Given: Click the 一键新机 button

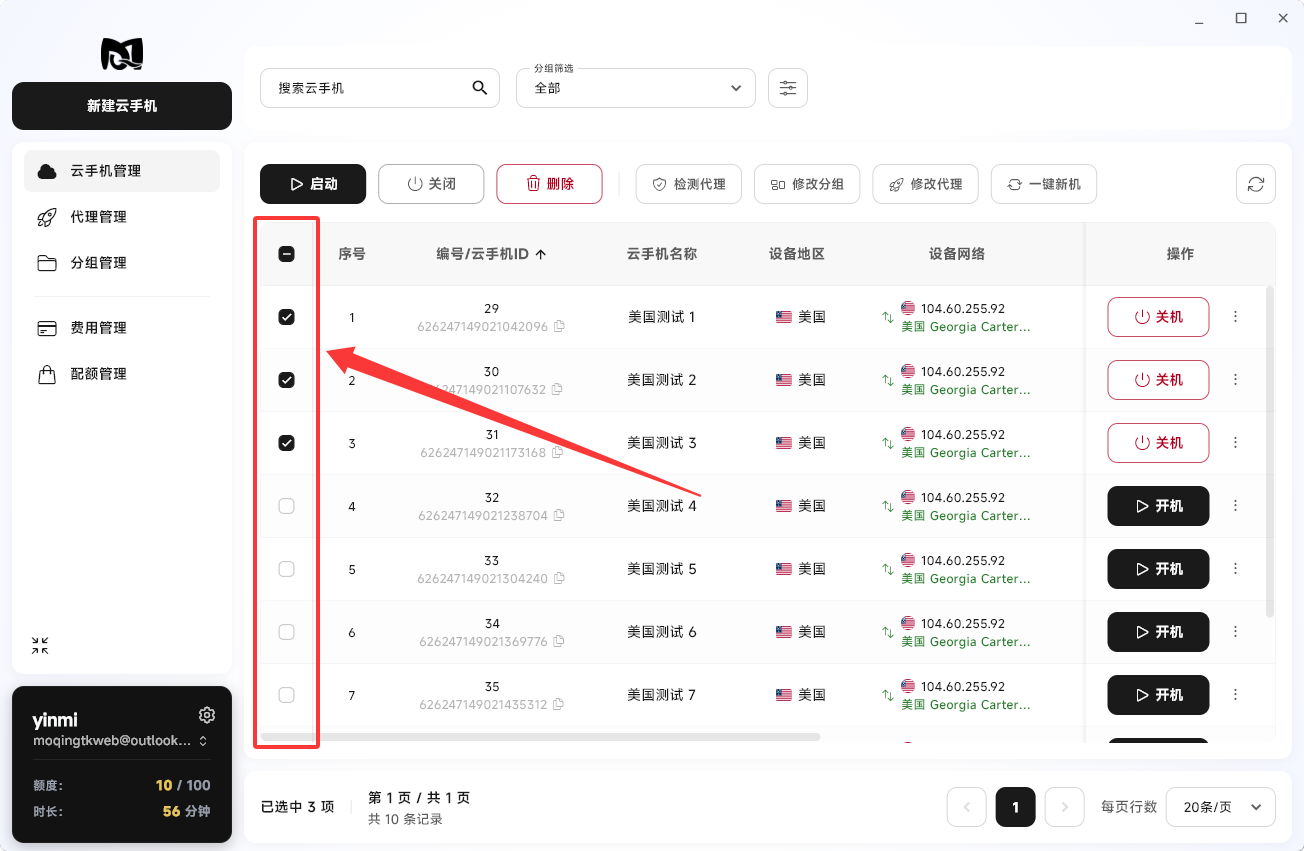Looking at the screenshot, I should [1044, 184].
